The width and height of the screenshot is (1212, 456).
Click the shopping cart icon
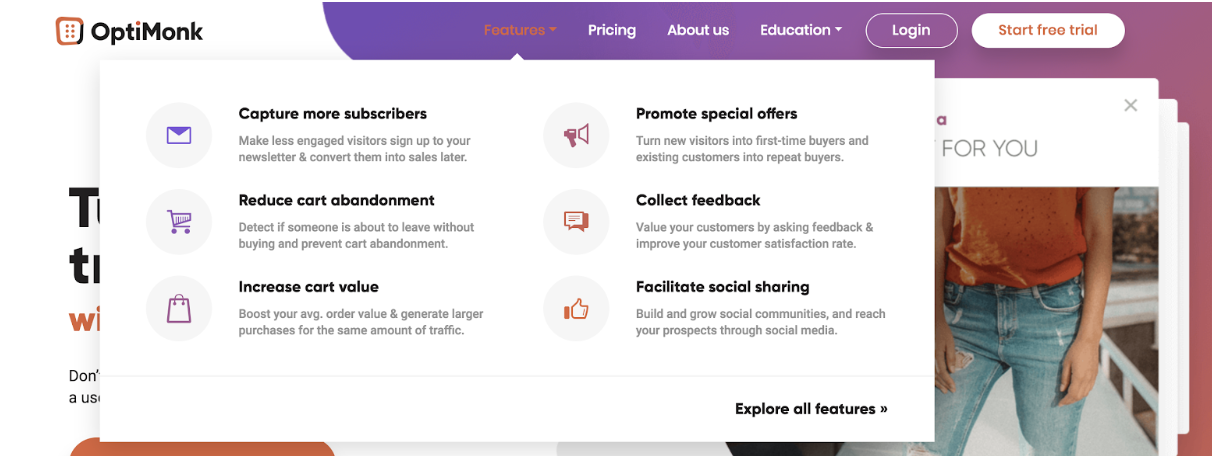pyautogui.click(x=179, y=222)
